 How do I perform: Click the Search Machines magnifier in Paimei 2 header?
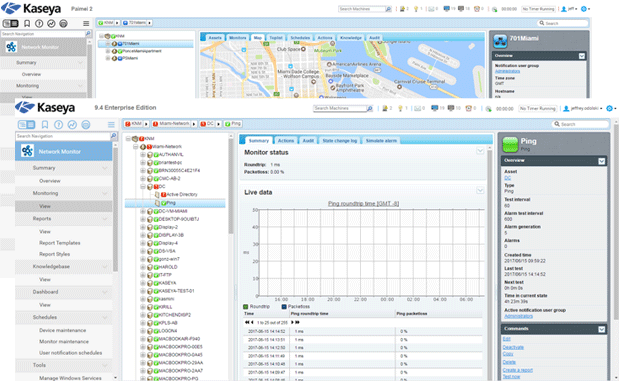coord(388,9)
